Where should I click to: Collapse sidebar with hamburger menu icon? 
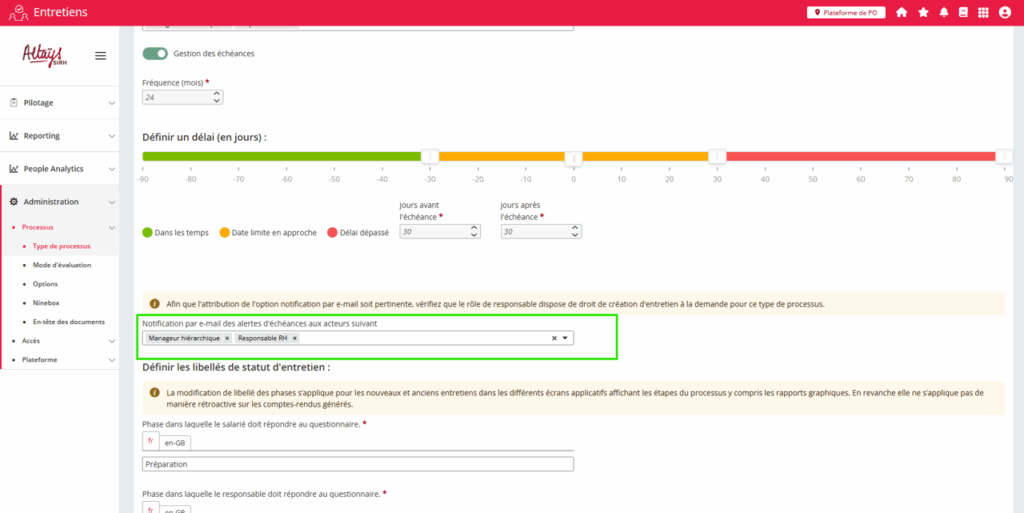pos(100,56)
